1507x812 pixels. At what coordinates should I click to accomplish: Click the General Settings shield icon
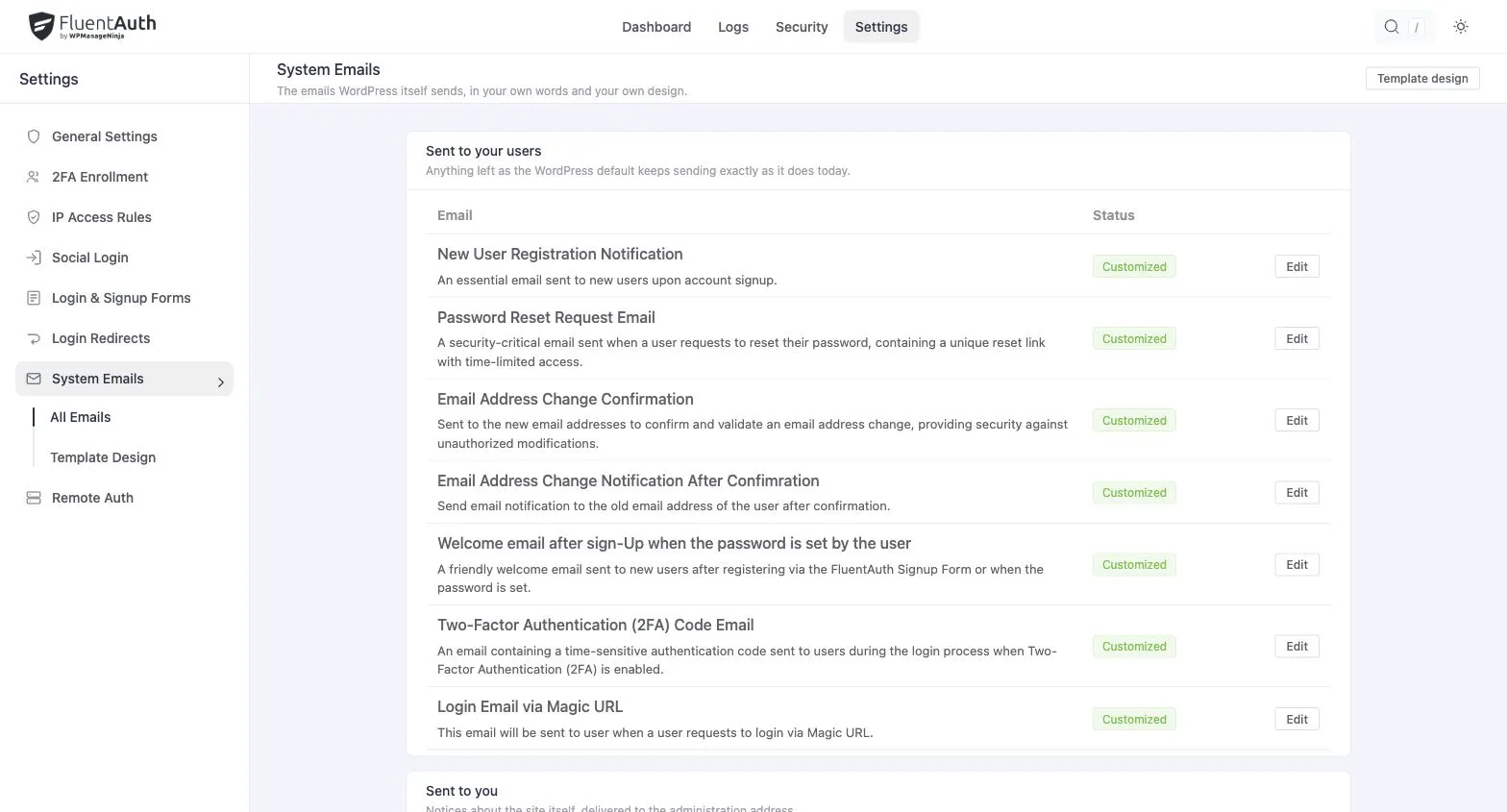click(34, 136)
